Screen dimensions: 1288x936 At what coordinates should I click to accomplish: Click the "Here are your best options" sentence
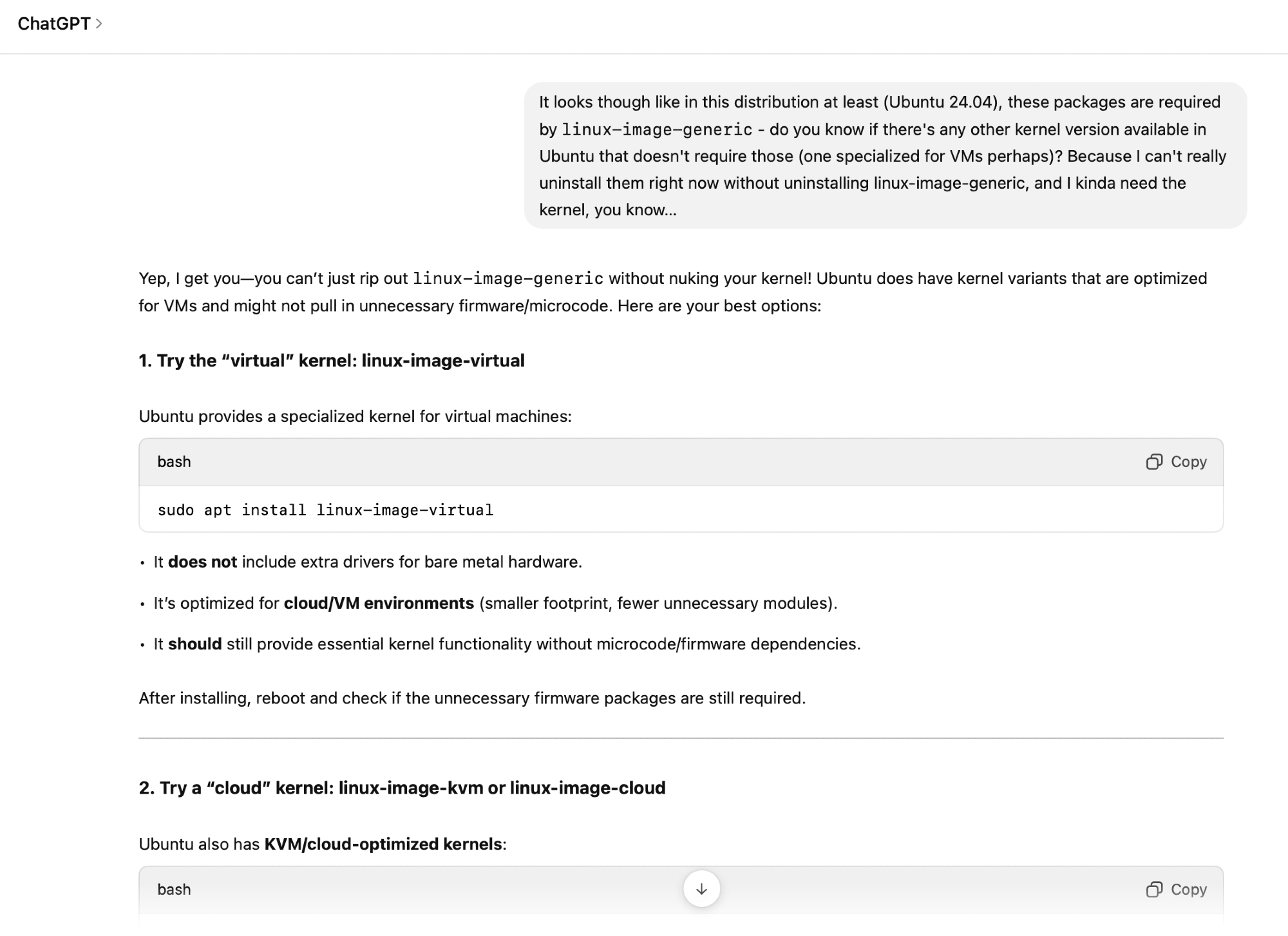(x=719, y=306)
